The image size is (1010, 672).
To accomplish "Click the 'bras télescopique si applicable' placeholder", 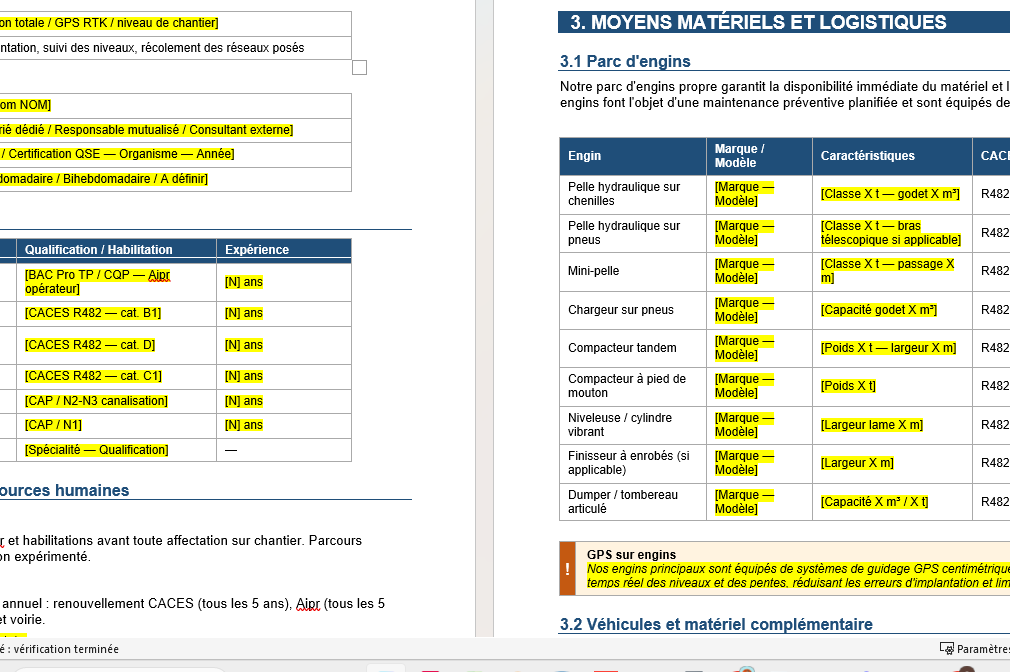I will point(890,233).
